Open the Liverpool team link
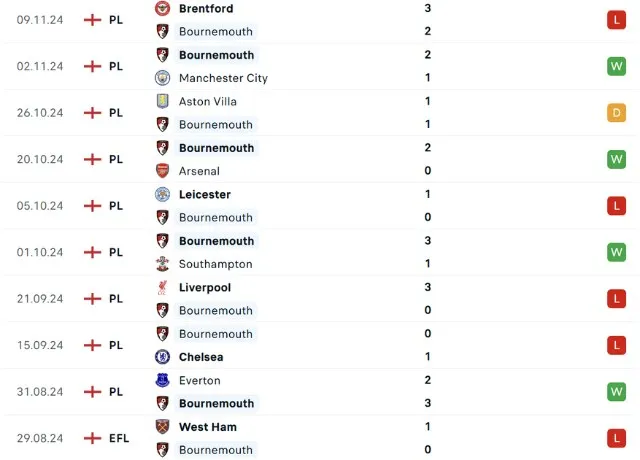Viewport: 640px width, 460px height. tap(205, 287)
